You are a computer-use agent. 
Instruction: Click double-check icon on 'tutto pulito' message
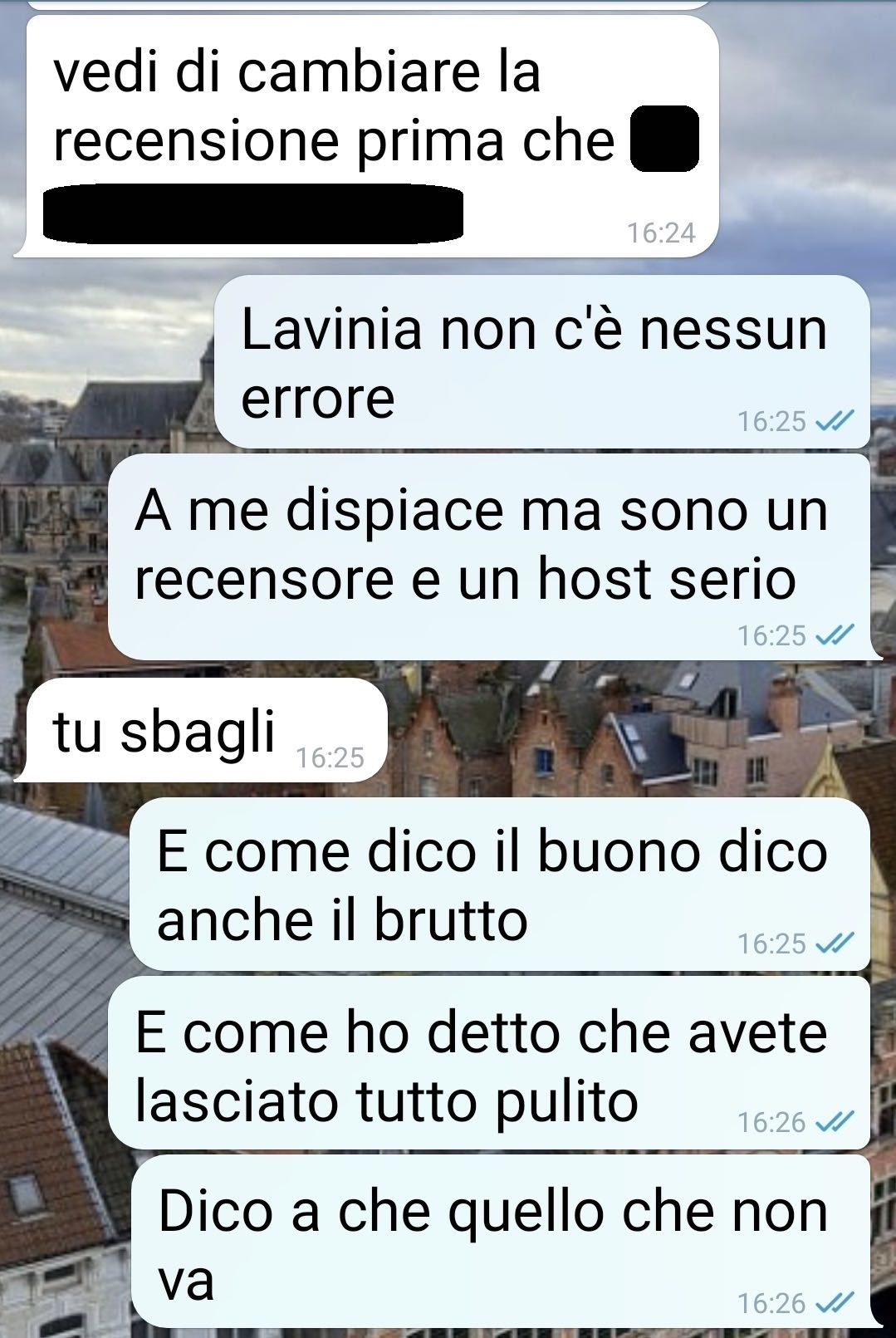pyautogui.click(x=835, y=1123)
